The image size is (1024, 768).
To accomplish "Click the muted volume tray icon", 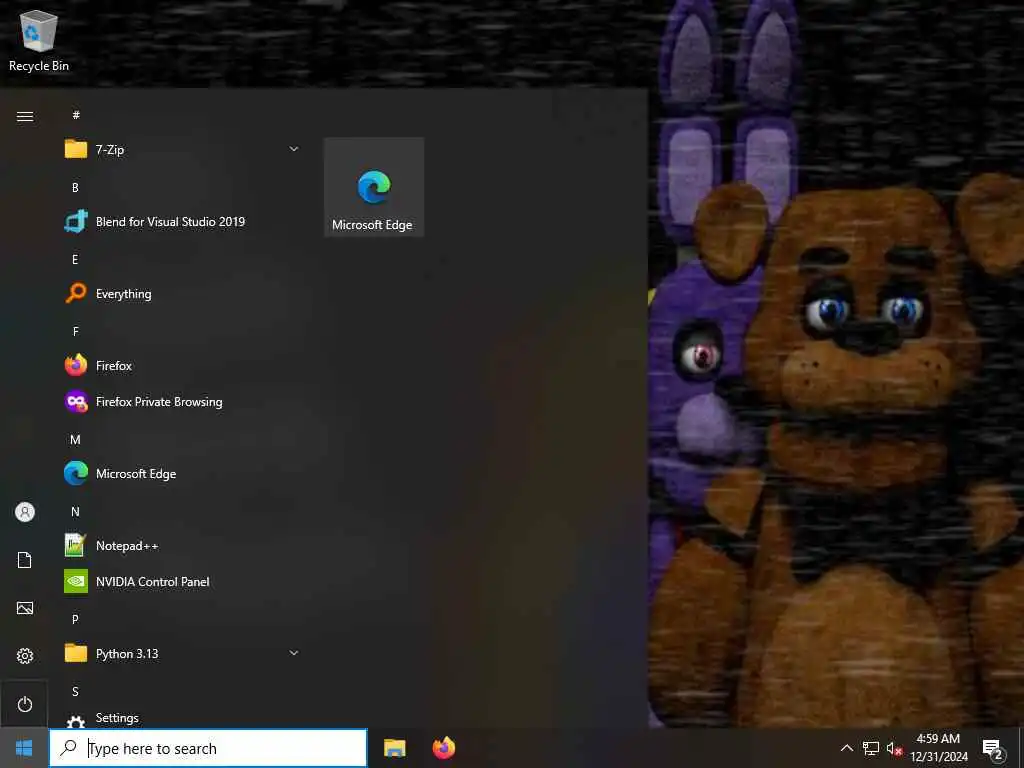I will click(894, 748).
